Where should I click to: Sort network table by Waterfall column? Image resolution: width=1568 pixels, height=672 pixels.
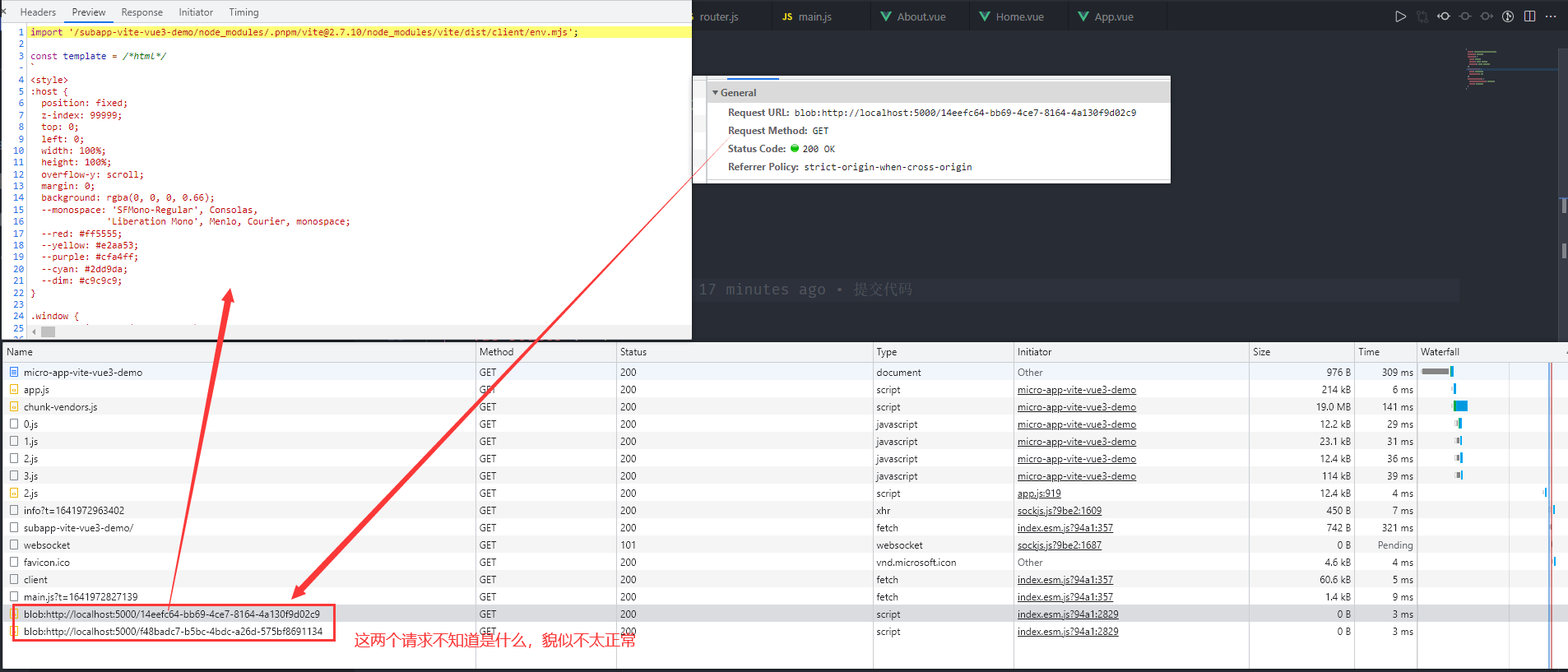[1492, 352]
